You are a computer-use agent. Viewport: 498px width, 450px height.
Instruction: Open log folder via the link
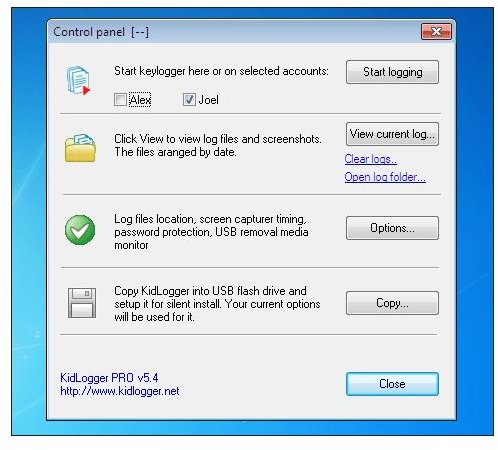point(385,177)
